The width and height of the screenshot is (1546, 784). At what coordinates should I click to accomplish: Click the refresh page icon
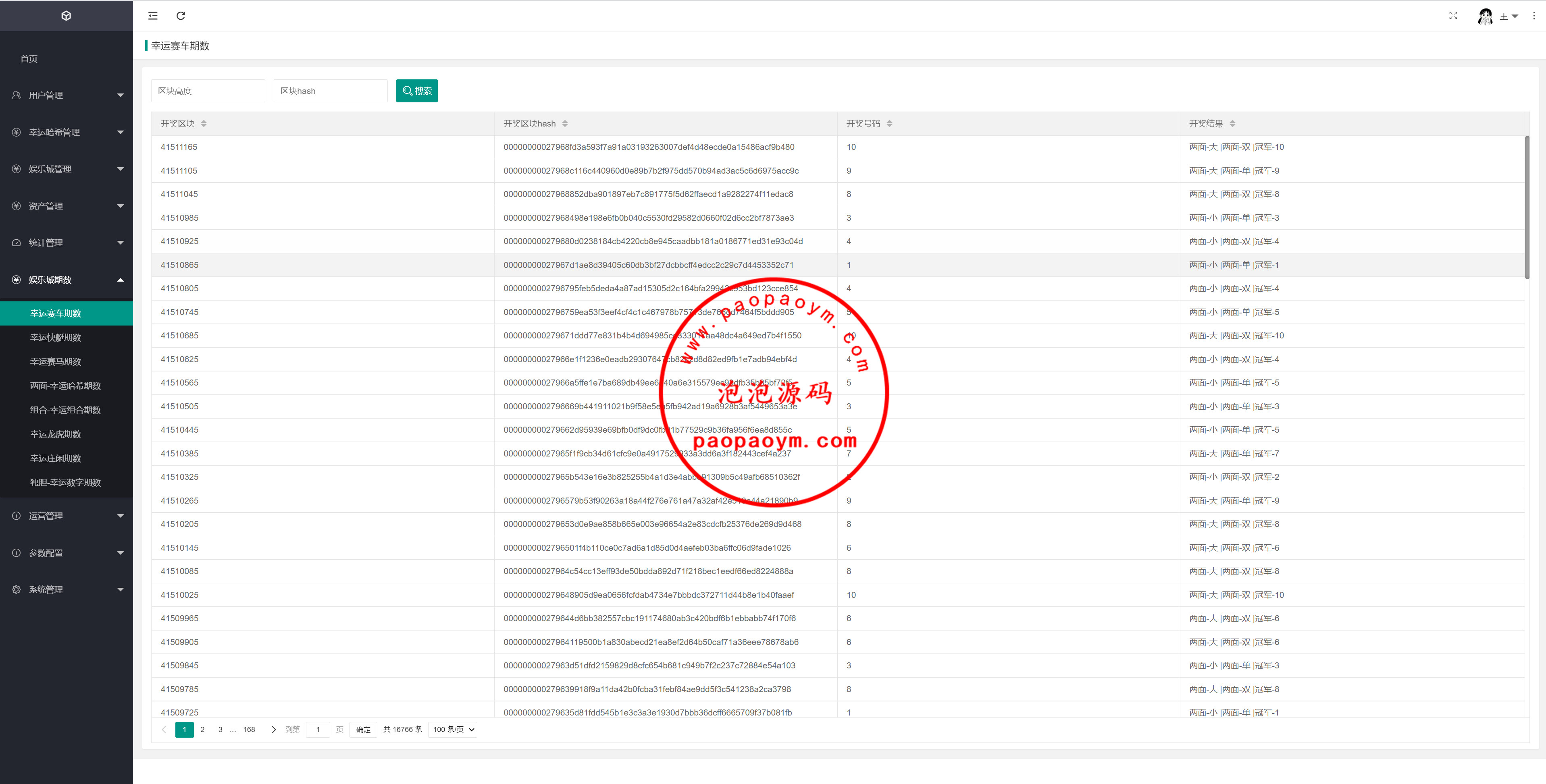pyautogui.click(x=181, y=16)
